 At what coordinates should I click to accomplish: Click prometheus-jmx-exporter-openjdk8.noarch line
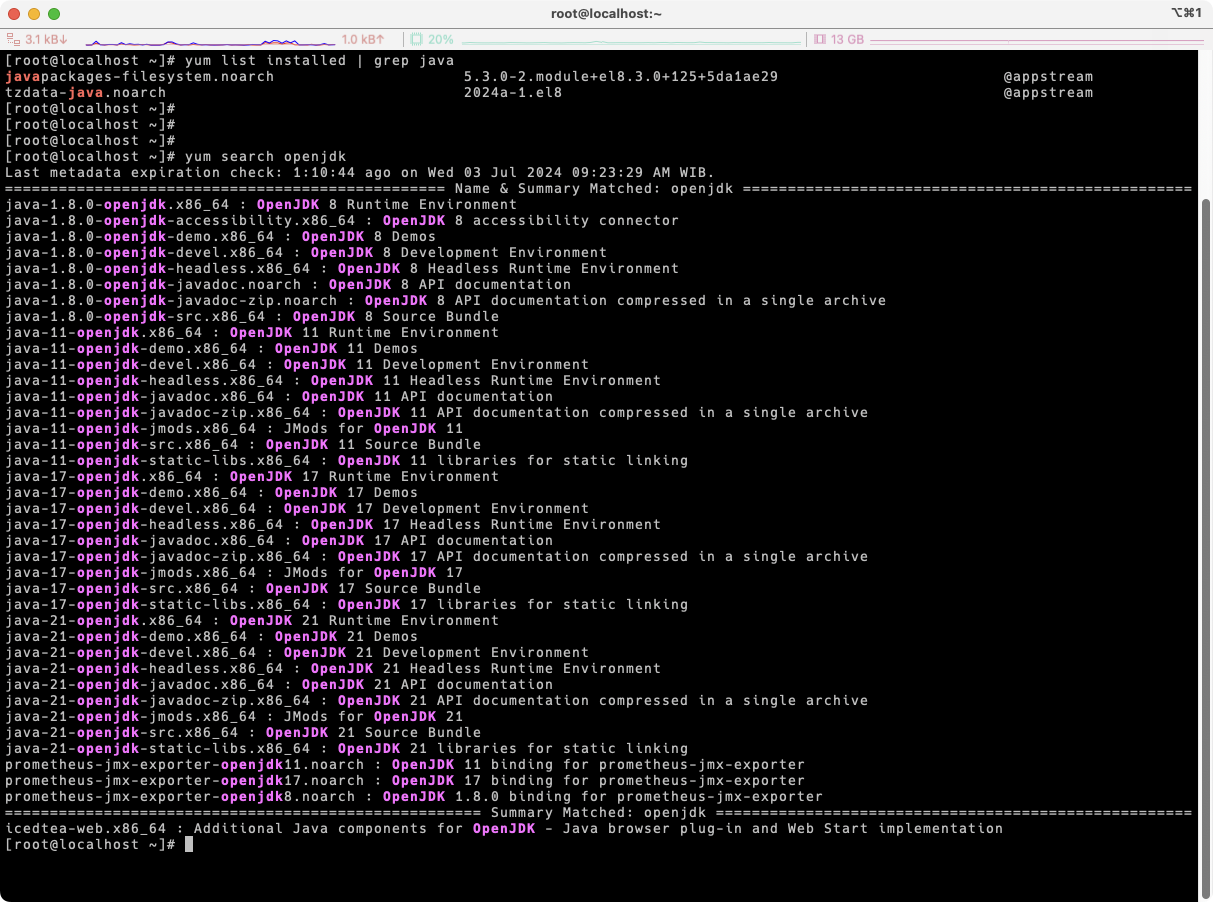[x=413, y=796]
